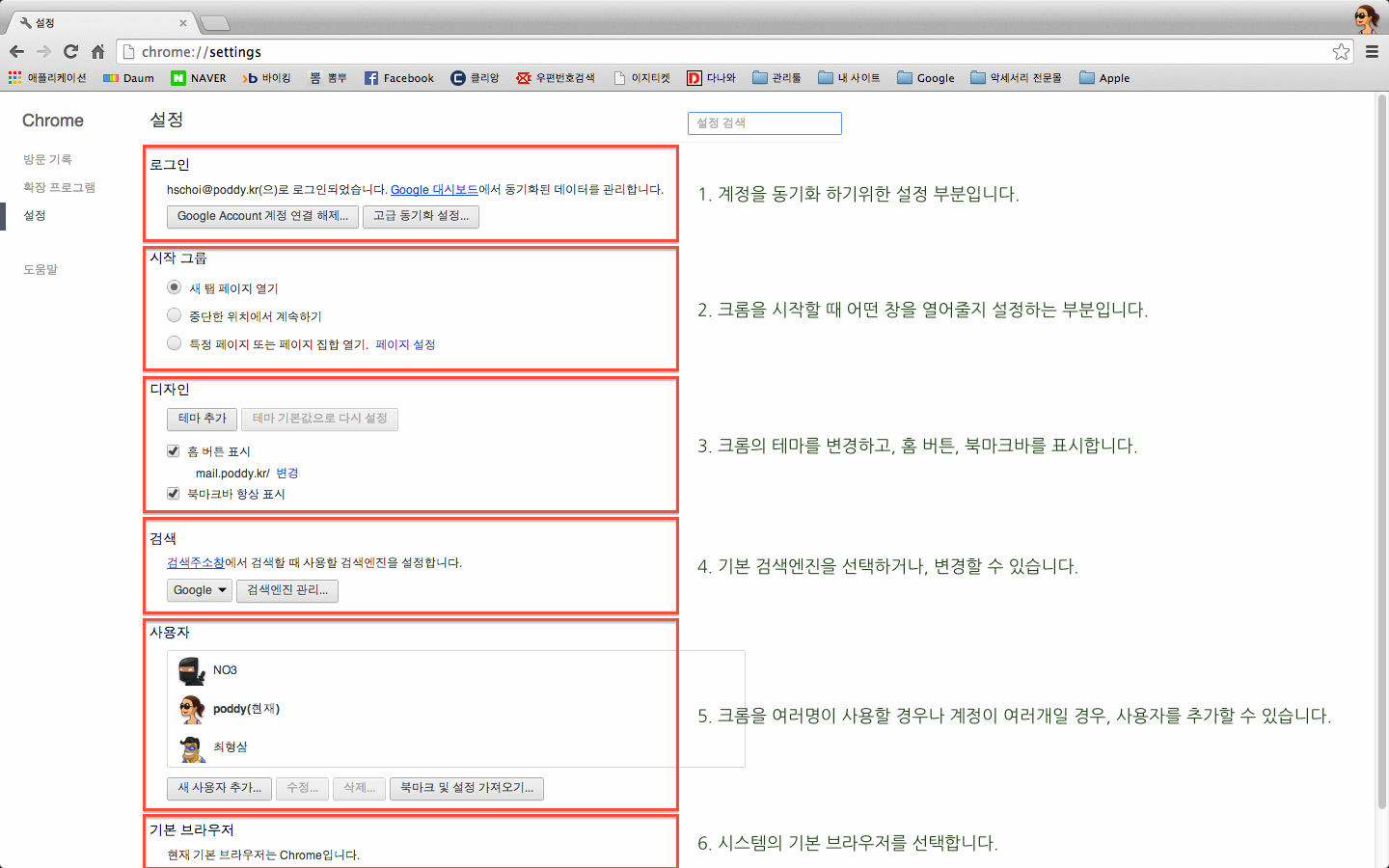
Task: Toggle 북마크바 항상 표시 checkbox
Action: point(174,494)
